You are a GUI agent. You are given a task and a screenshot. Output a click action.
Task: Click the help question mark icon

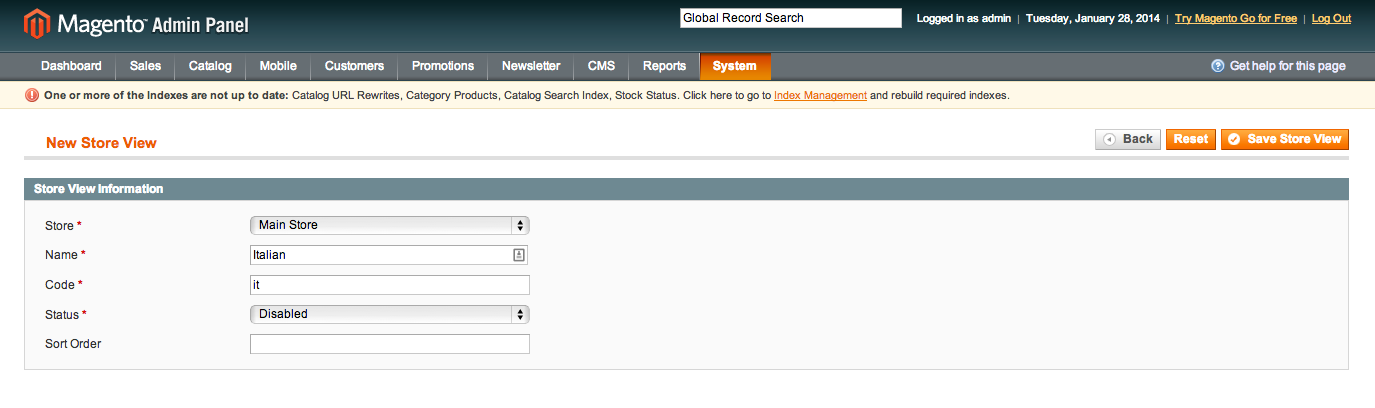pos(1217,66)
